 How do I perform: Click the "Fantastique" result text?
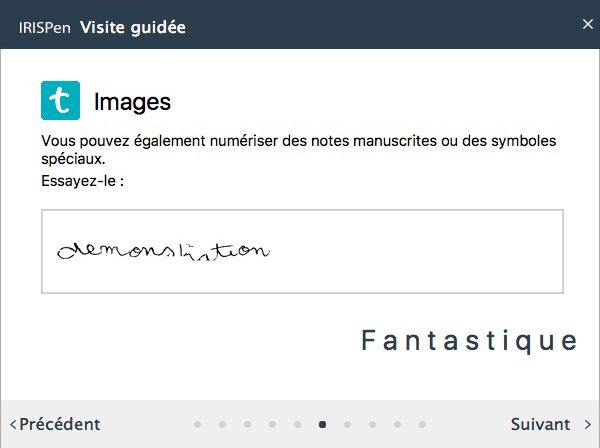pyautogui.click(x=469, y=341)
